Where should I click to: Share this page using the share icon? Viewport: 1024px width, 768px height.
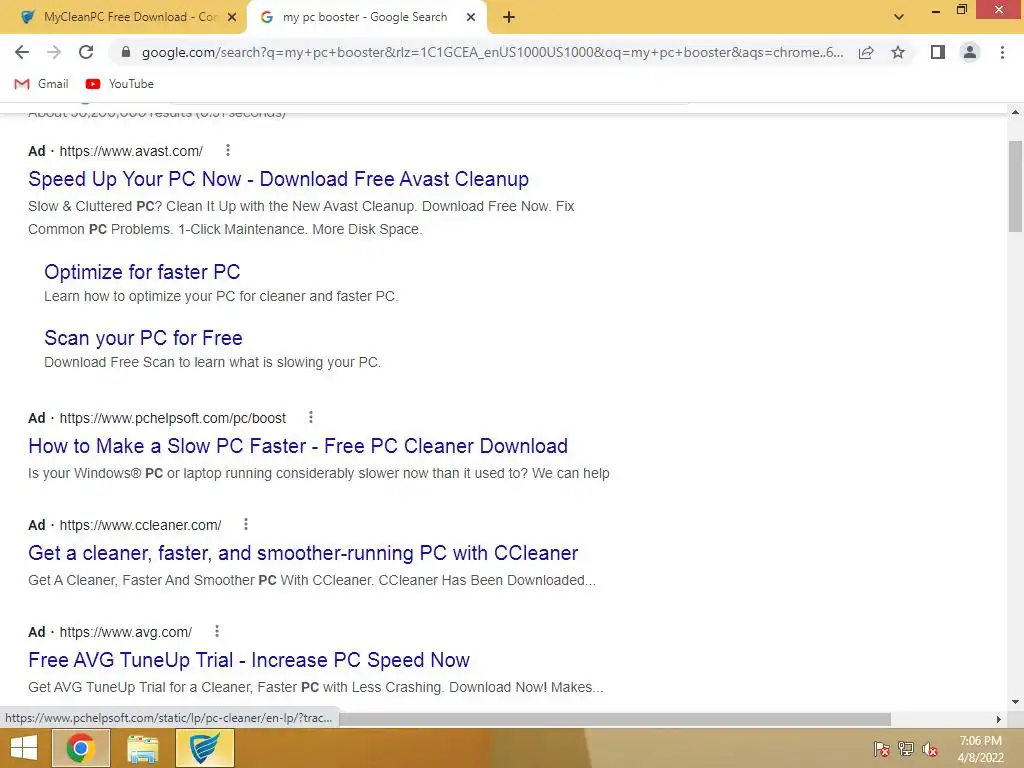point(866,52)
